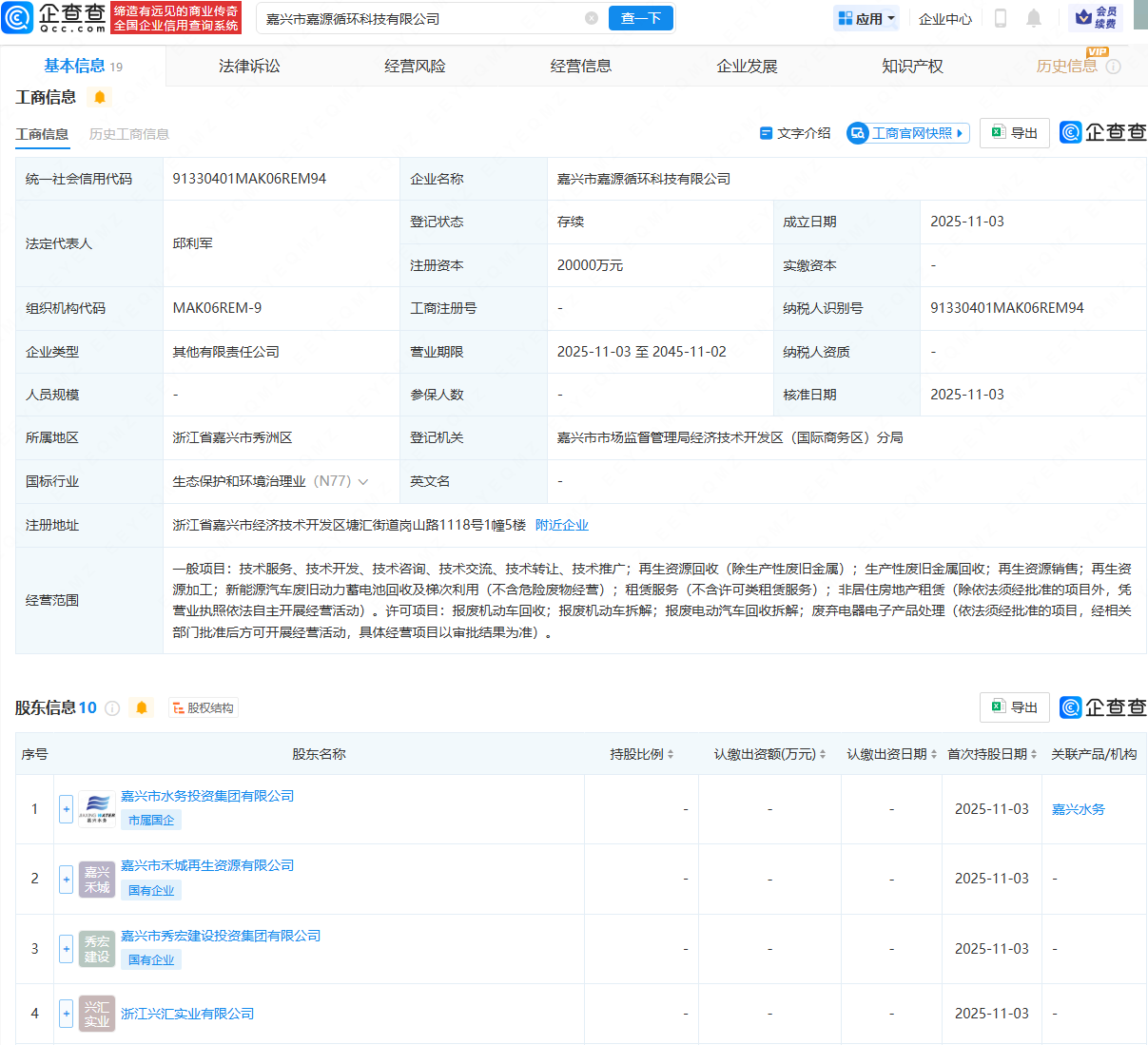
Task: Clear the search box with the X icon
Action: click(592, 18)
